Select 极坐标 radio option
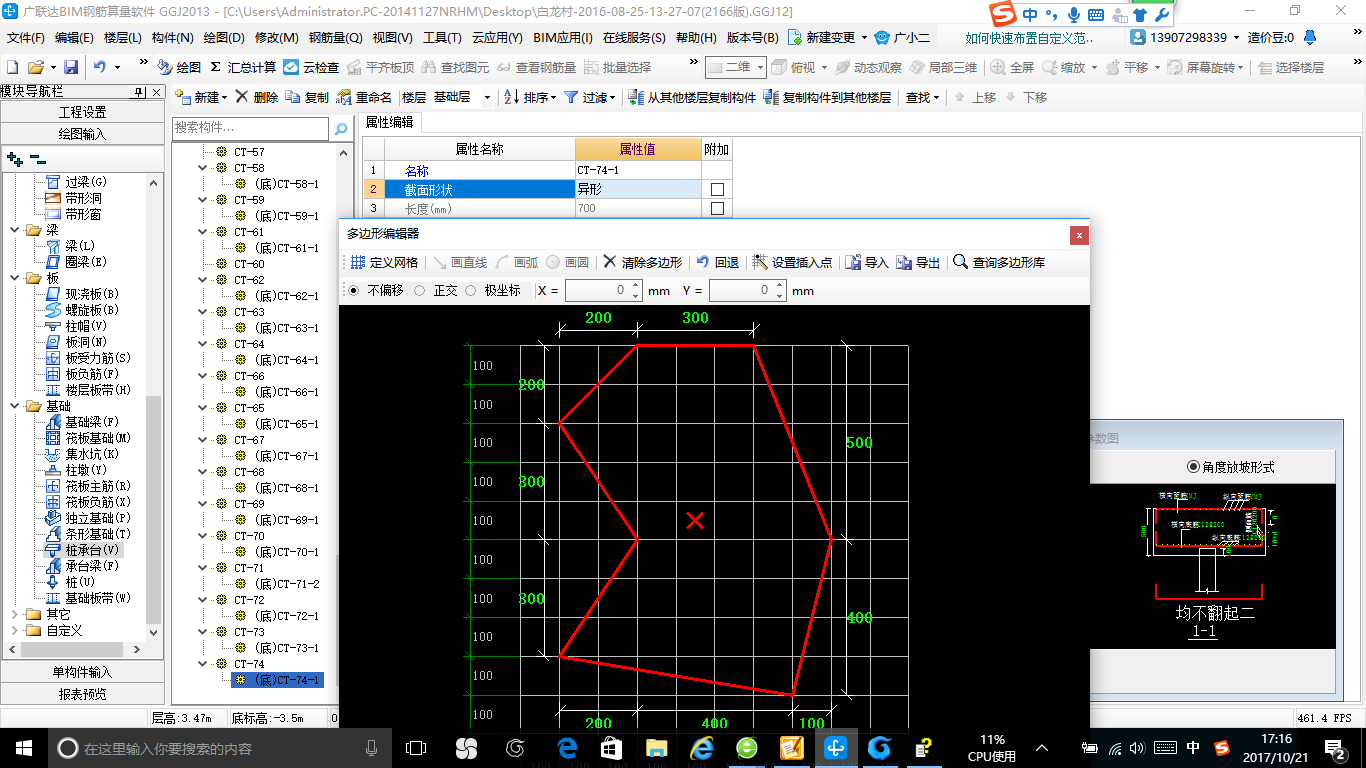The width and height of the screenshot is (1366, 768). click(472, 290)
